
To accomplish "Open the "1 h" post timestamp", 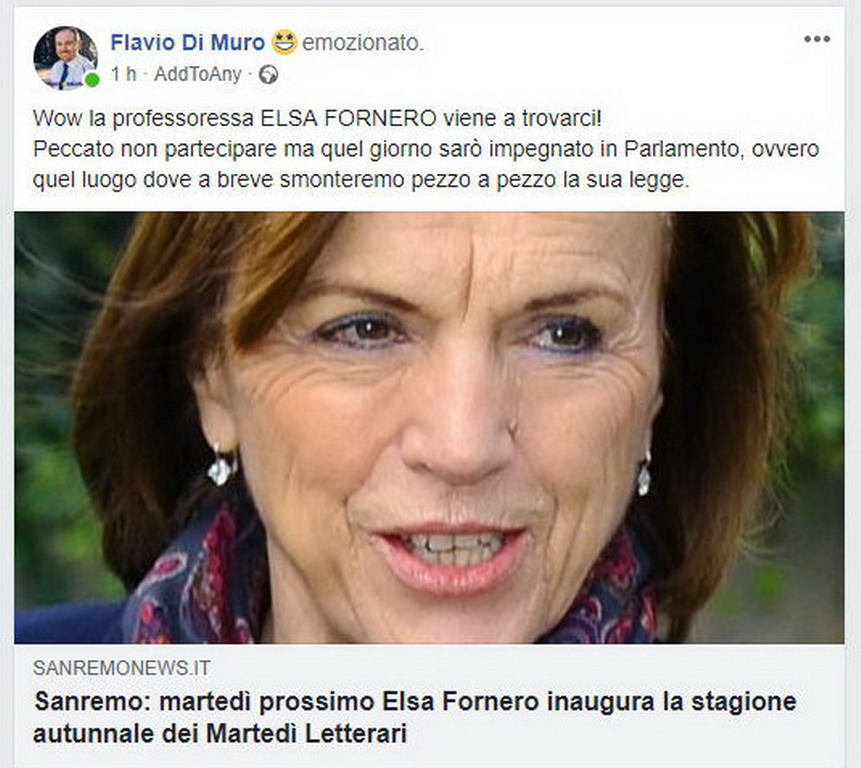I will tap(124, 74).
